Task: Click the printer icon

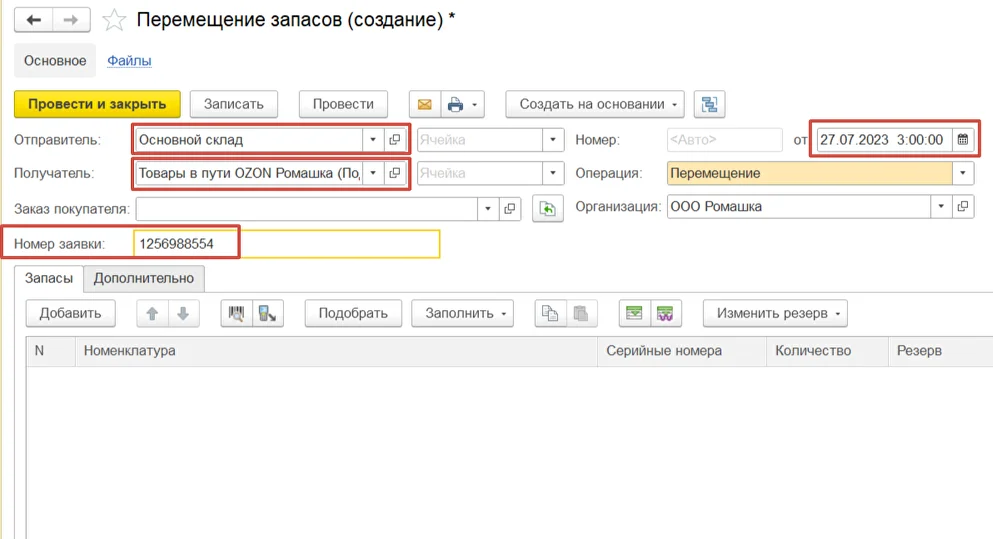Action: (x=456, y=104)
